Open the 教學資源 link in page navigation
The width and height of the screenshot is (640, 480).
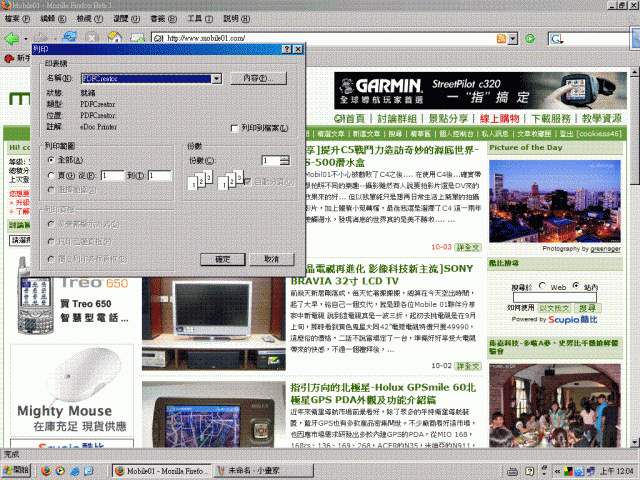pos(602,119)
